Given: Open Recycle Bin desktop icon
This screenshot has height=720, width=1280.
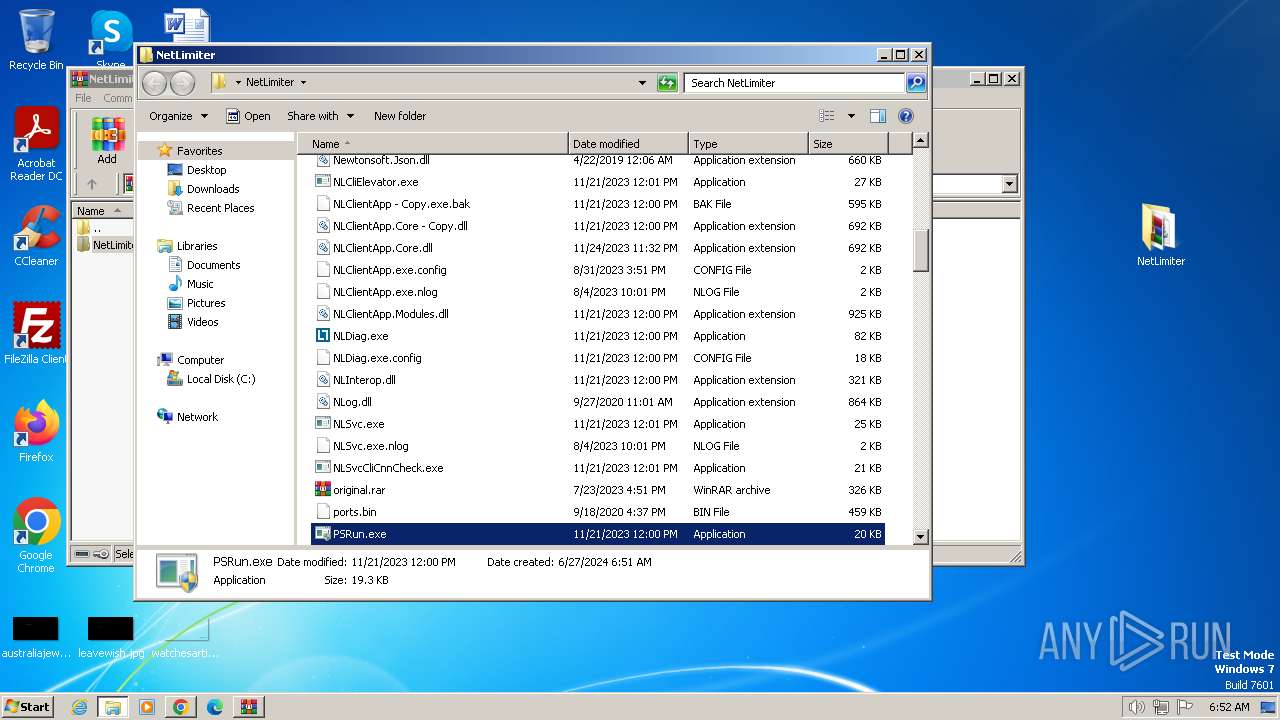Looking at the screenshot, I should click(36, 40).
